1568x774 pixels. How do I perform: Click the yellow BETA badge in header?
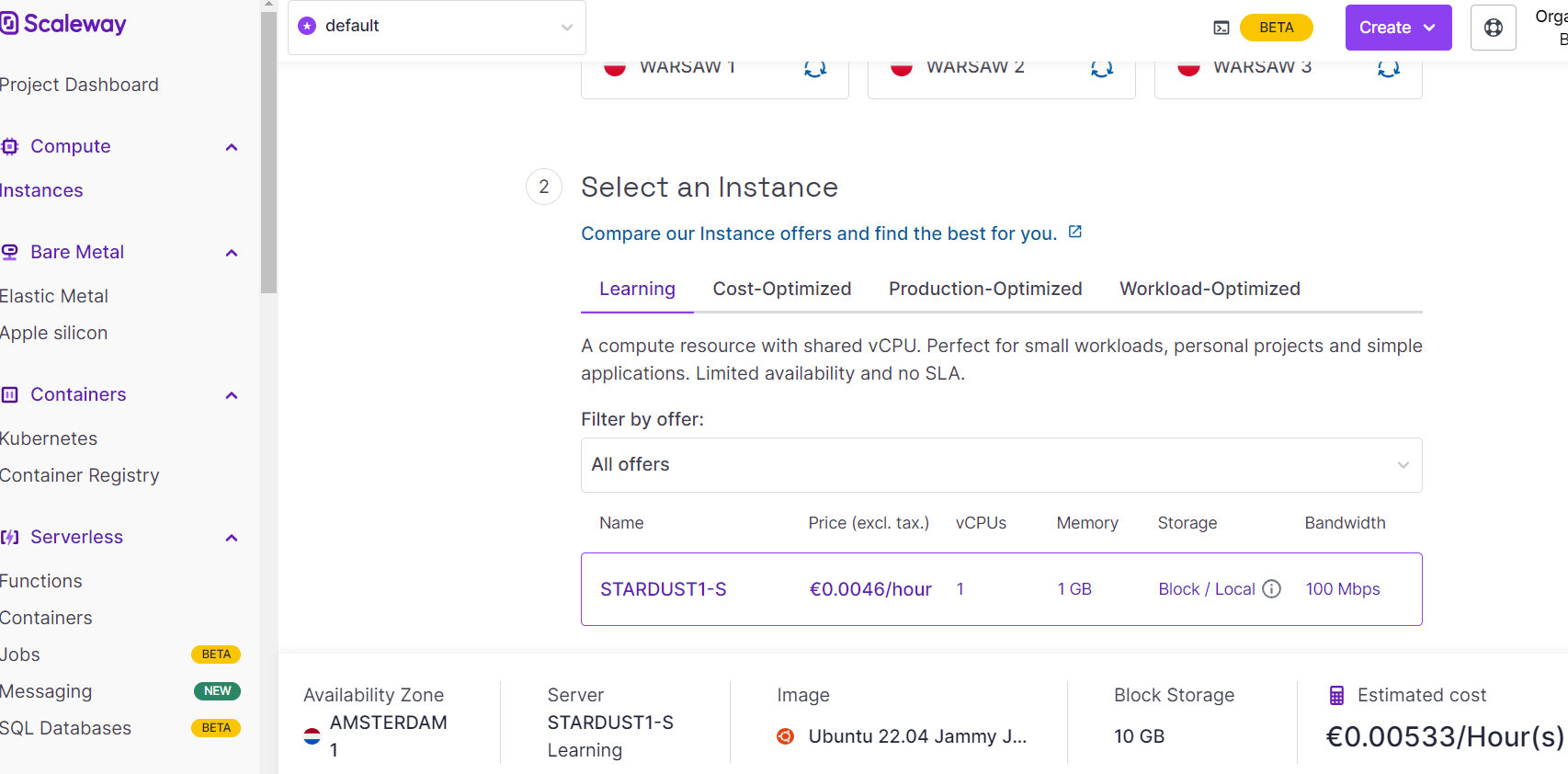(1277, 28)
